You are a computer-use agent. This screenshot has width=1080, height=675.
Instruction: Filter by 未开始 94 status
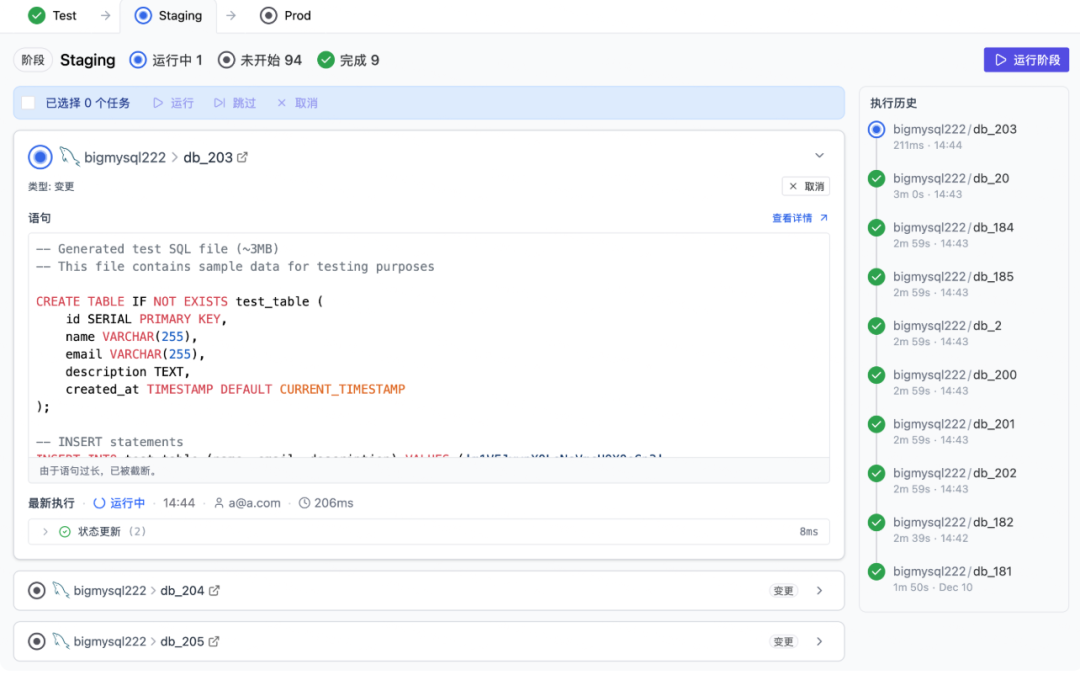click(x=260, y=60)
